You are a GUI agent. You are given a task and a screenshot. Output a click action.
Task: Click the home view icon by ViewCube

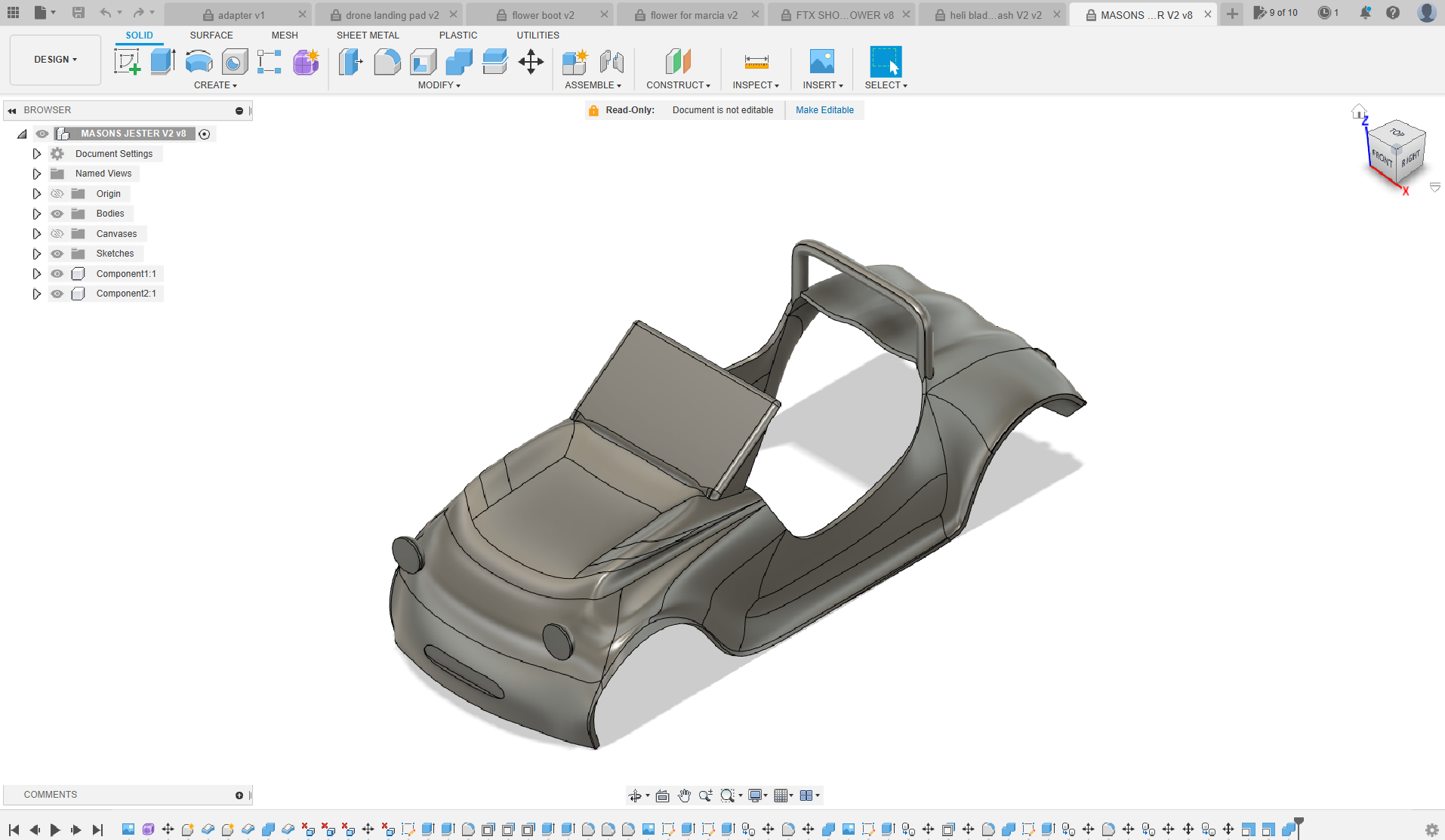(x=1359, y=112)
